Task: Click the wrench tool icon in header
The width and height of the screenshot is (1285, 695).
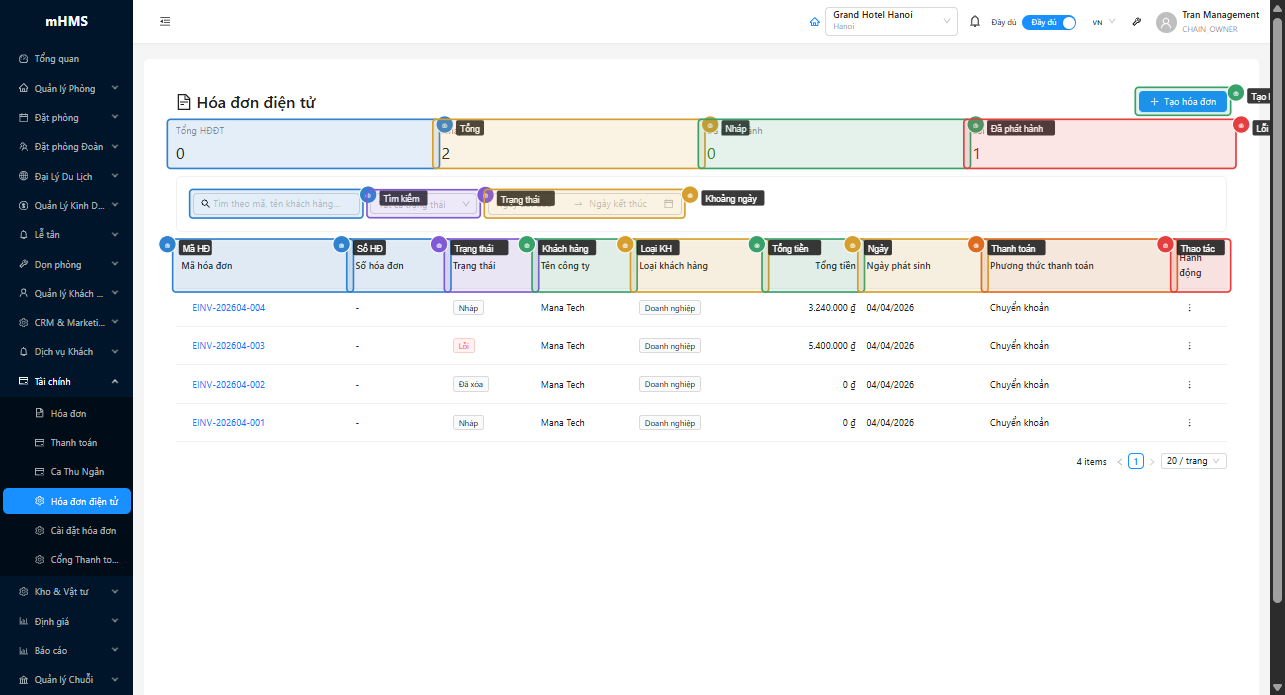Action: [x=1137, y=21]
